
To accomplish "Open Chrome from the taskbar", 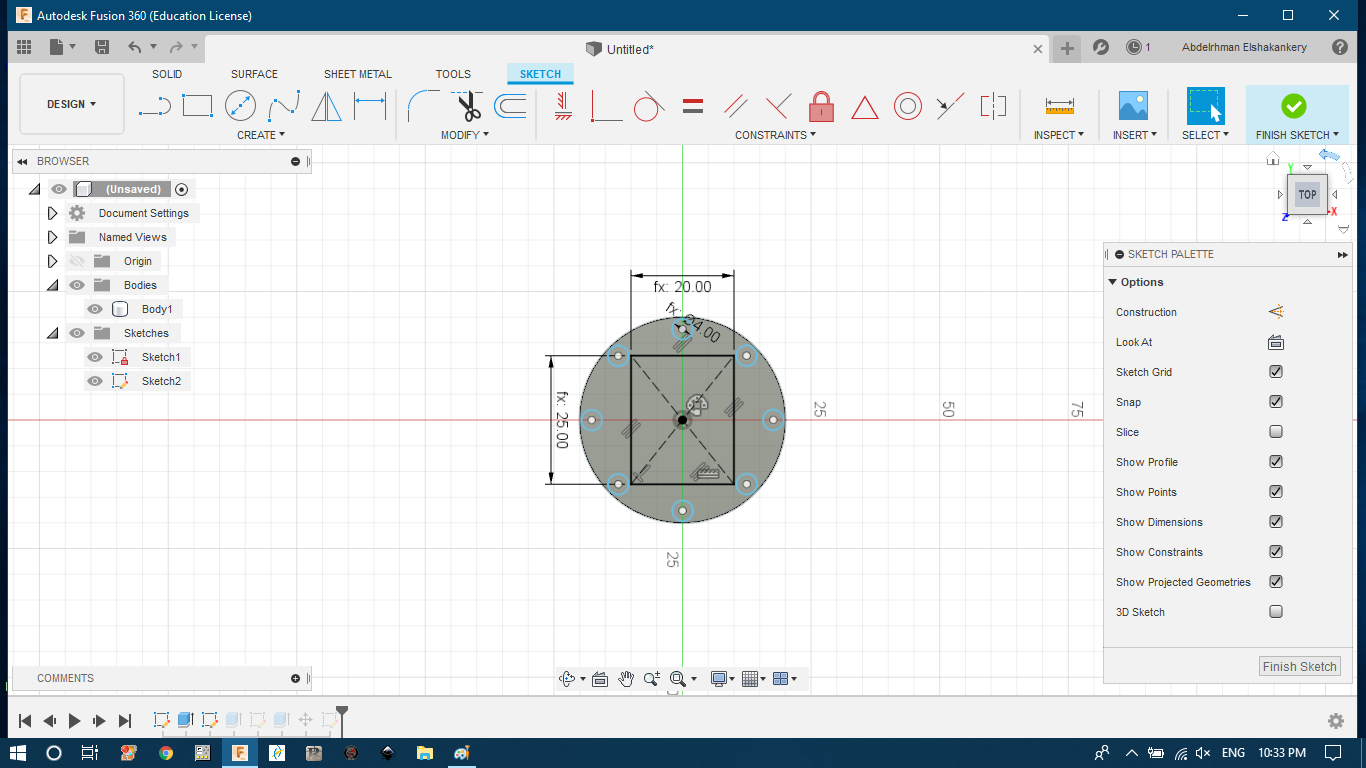I will tap(166, 753).
